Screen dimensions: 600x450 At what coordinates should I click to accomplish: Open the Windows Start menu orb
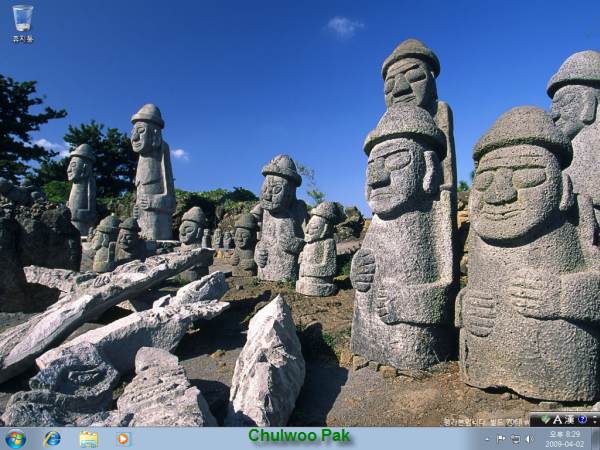tap(16, 439)
